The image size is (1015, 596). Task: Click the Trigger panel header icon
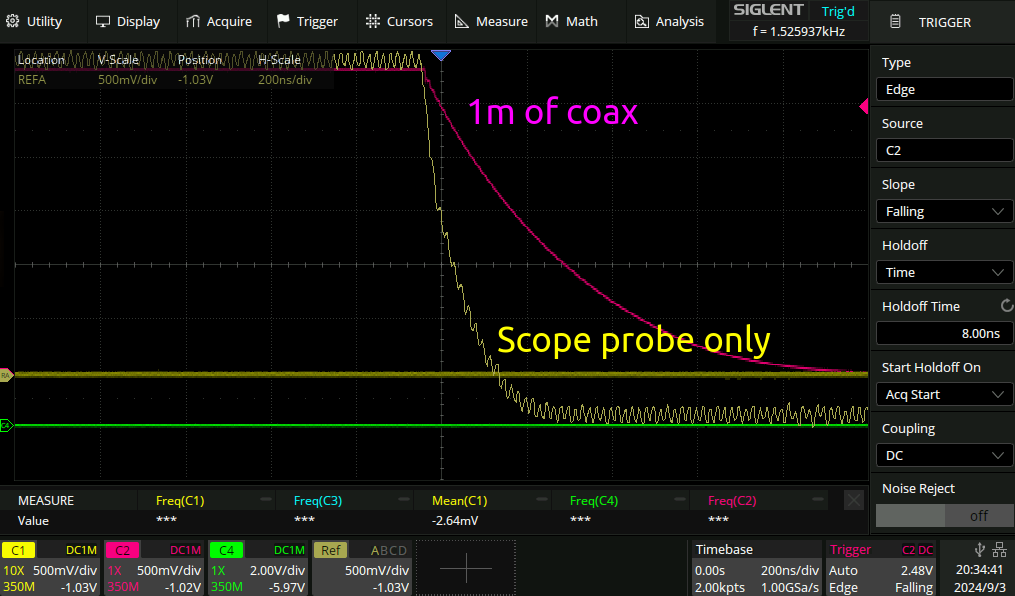click(x=895, y=22)
